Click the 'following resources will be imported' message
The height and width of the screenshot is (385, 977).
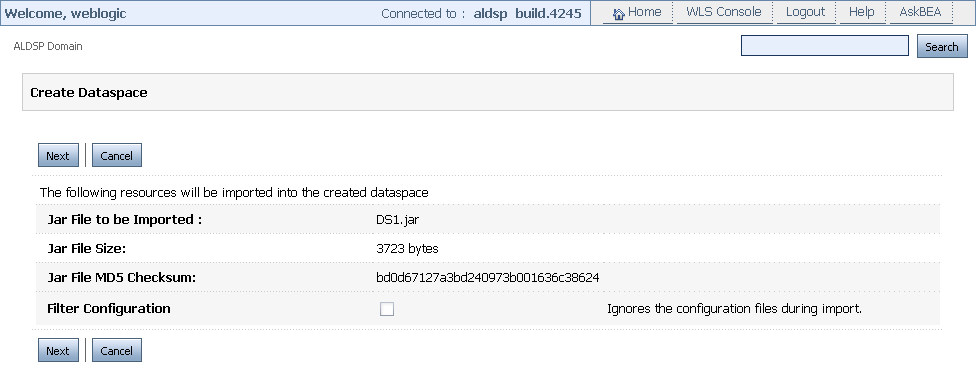(234, 192)
